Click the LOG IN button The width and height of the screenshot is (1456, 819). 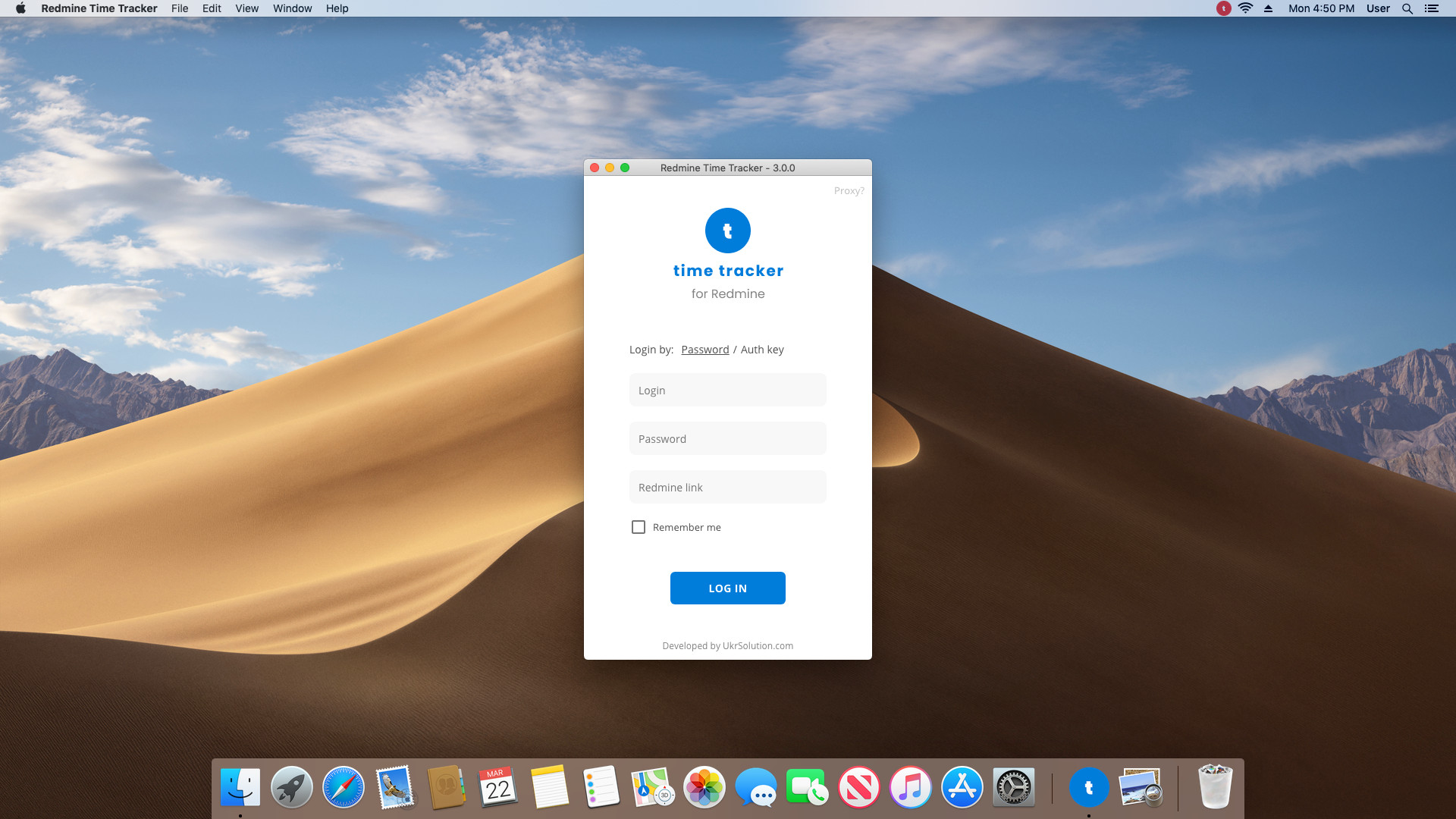(728, 588)
